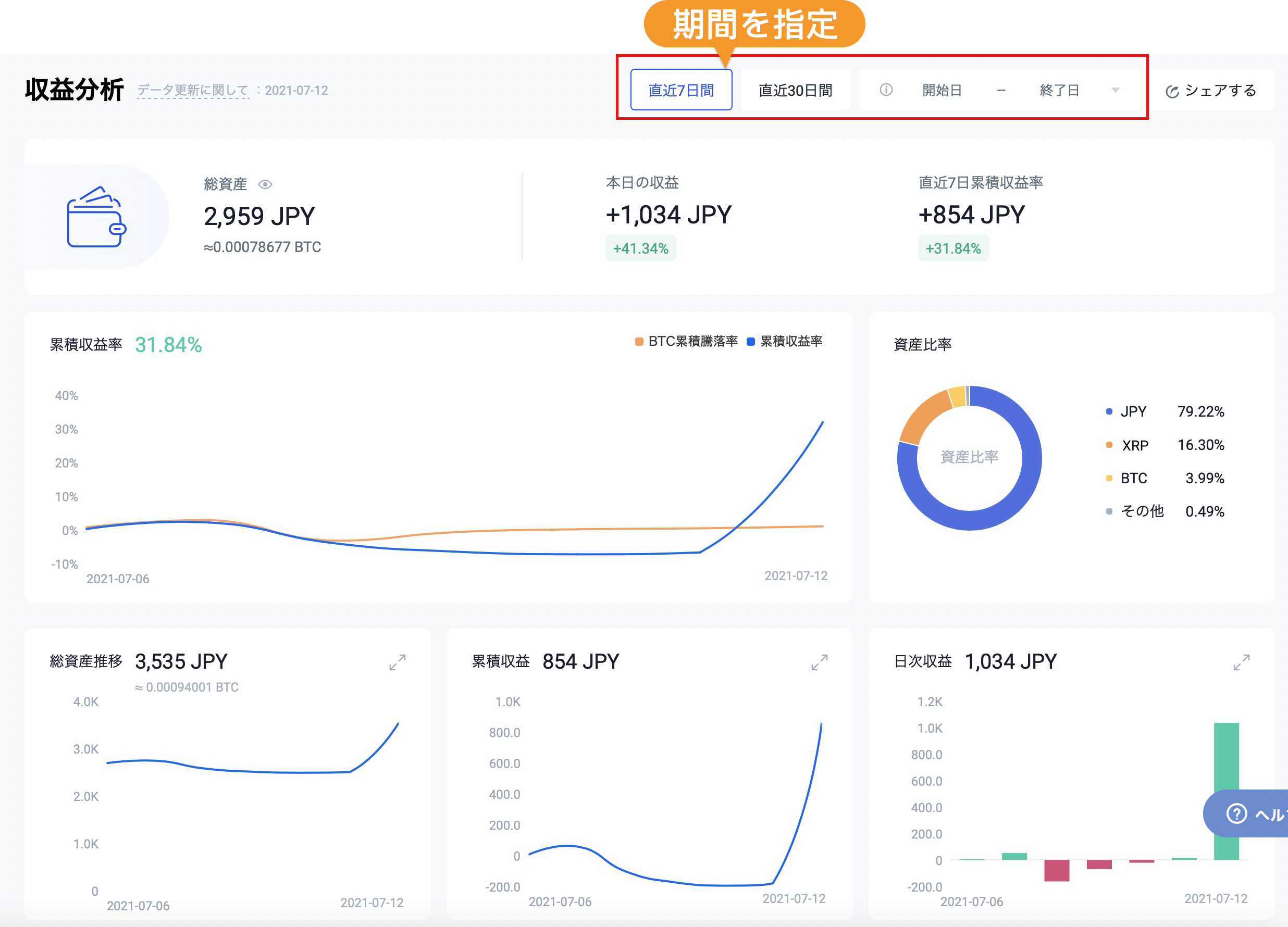Toggle 累積収益率 legend series
1288x927 pixels.
pos(784,341)
